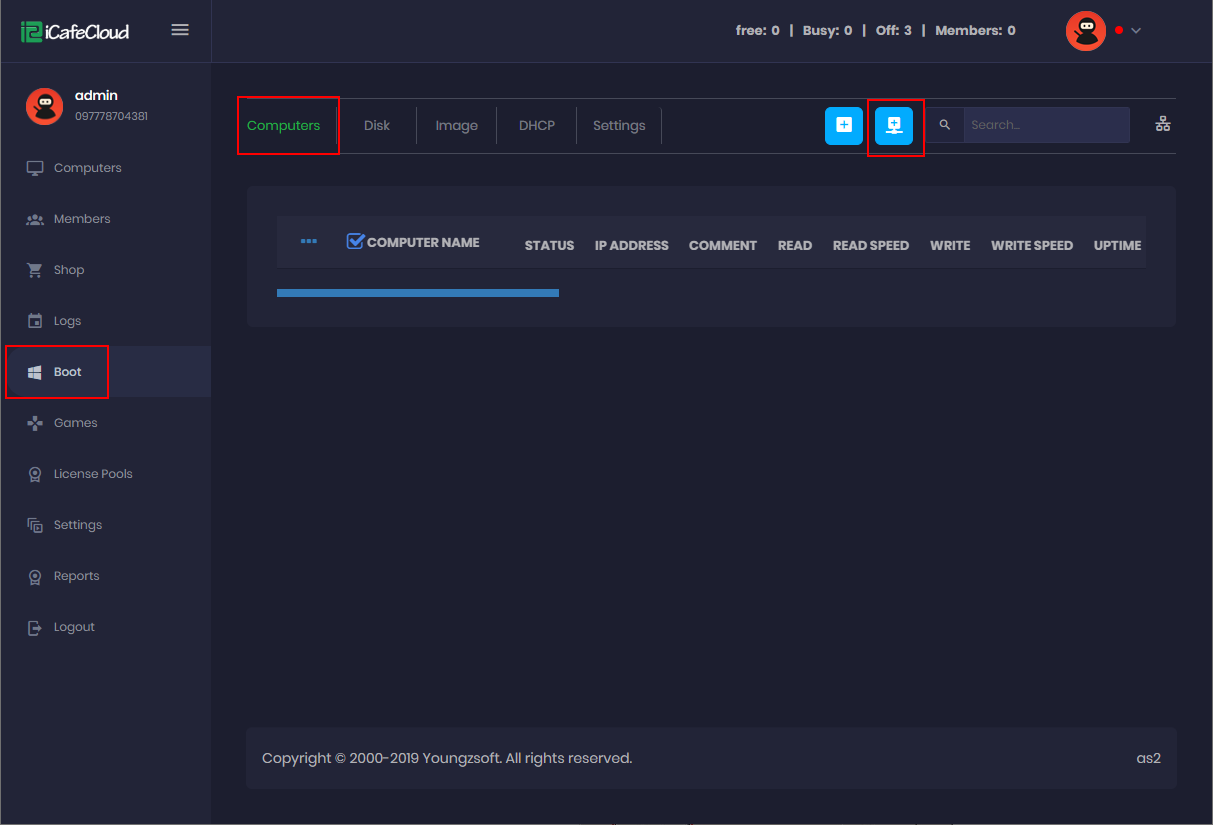Click the iCafeCloud logo
The image size is (1213, 825).
pyautogui.click(x=75, y=31)
